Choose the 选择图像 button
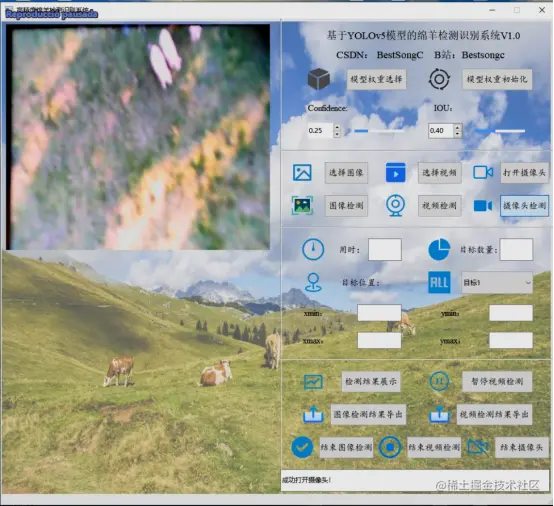This screenshot has height=506, width=554. (x=346, y=173)
